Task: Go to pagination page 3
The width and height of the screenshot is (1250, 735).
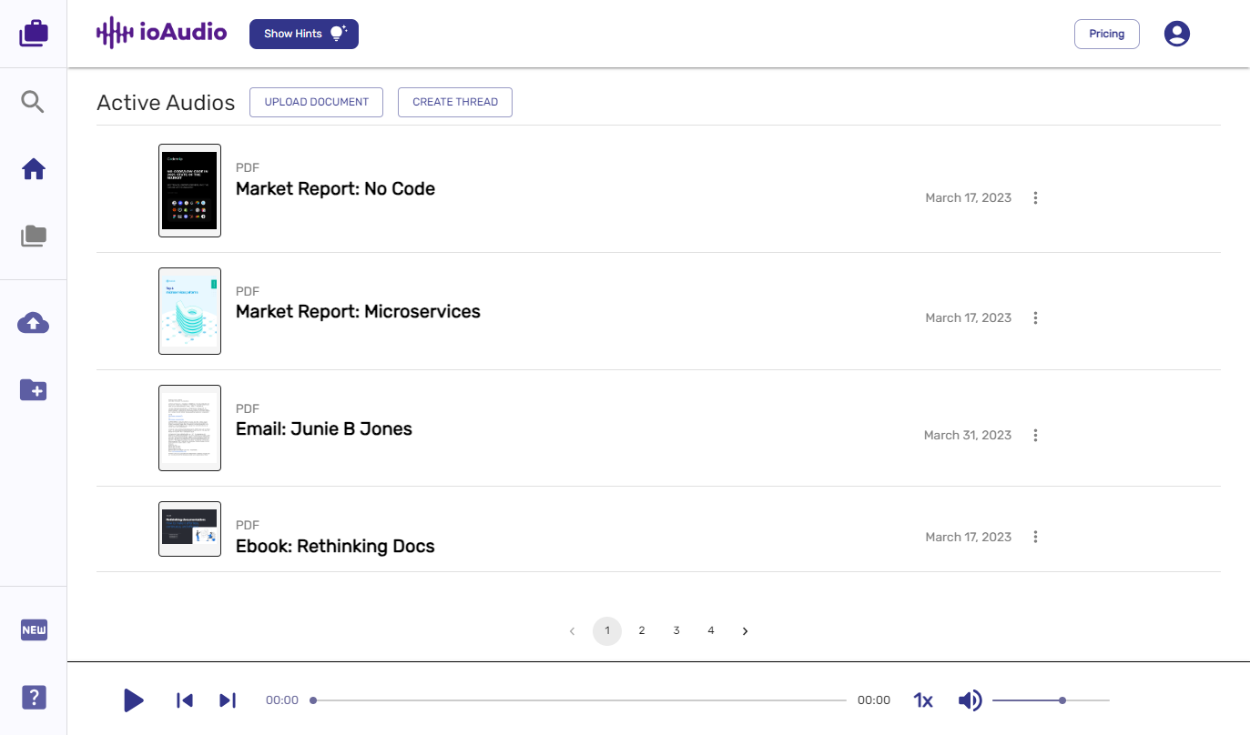Action: coord(676,631)
